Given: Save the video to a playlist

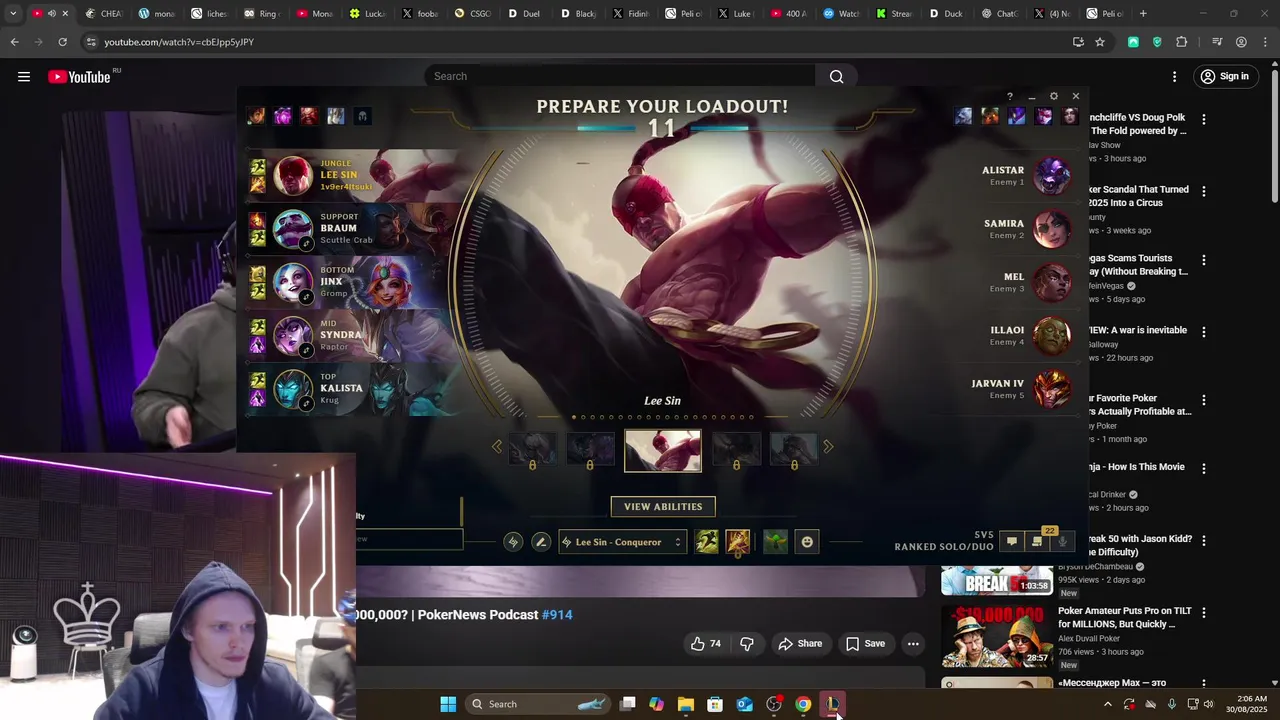Looking at the screenshot, I should (865, 644).
